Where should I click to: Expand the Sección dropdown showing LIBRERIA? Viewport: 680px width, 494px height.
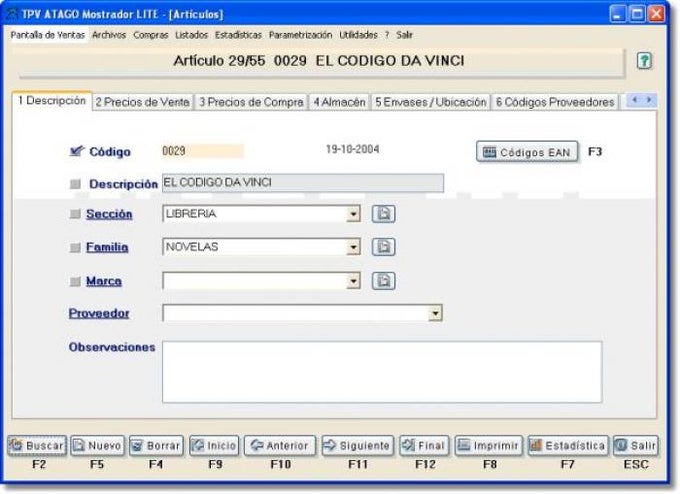tap(353, 214)
